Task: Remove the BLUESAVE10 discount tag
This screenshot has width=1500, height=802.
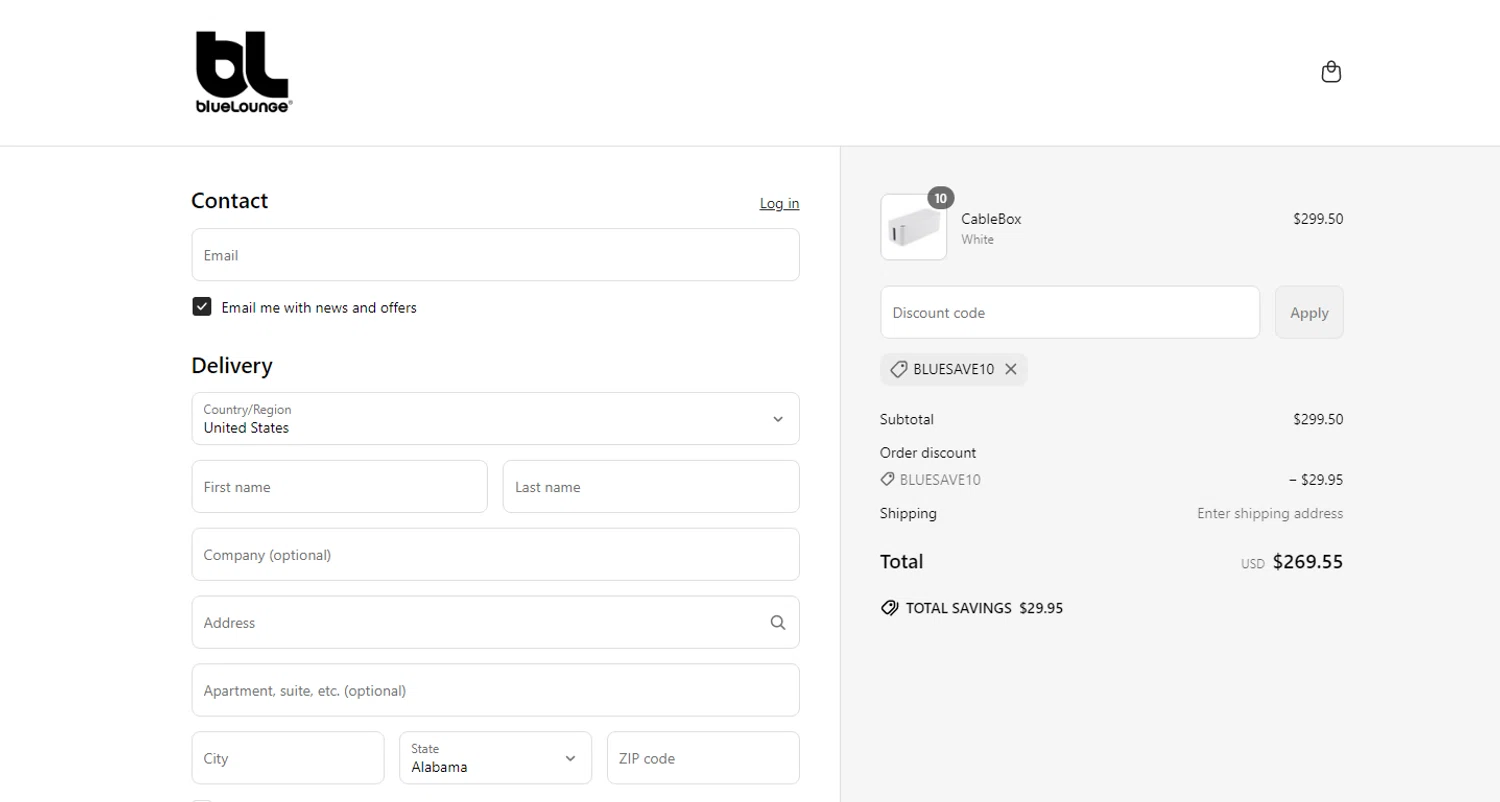Action: tap(1011, 369)
